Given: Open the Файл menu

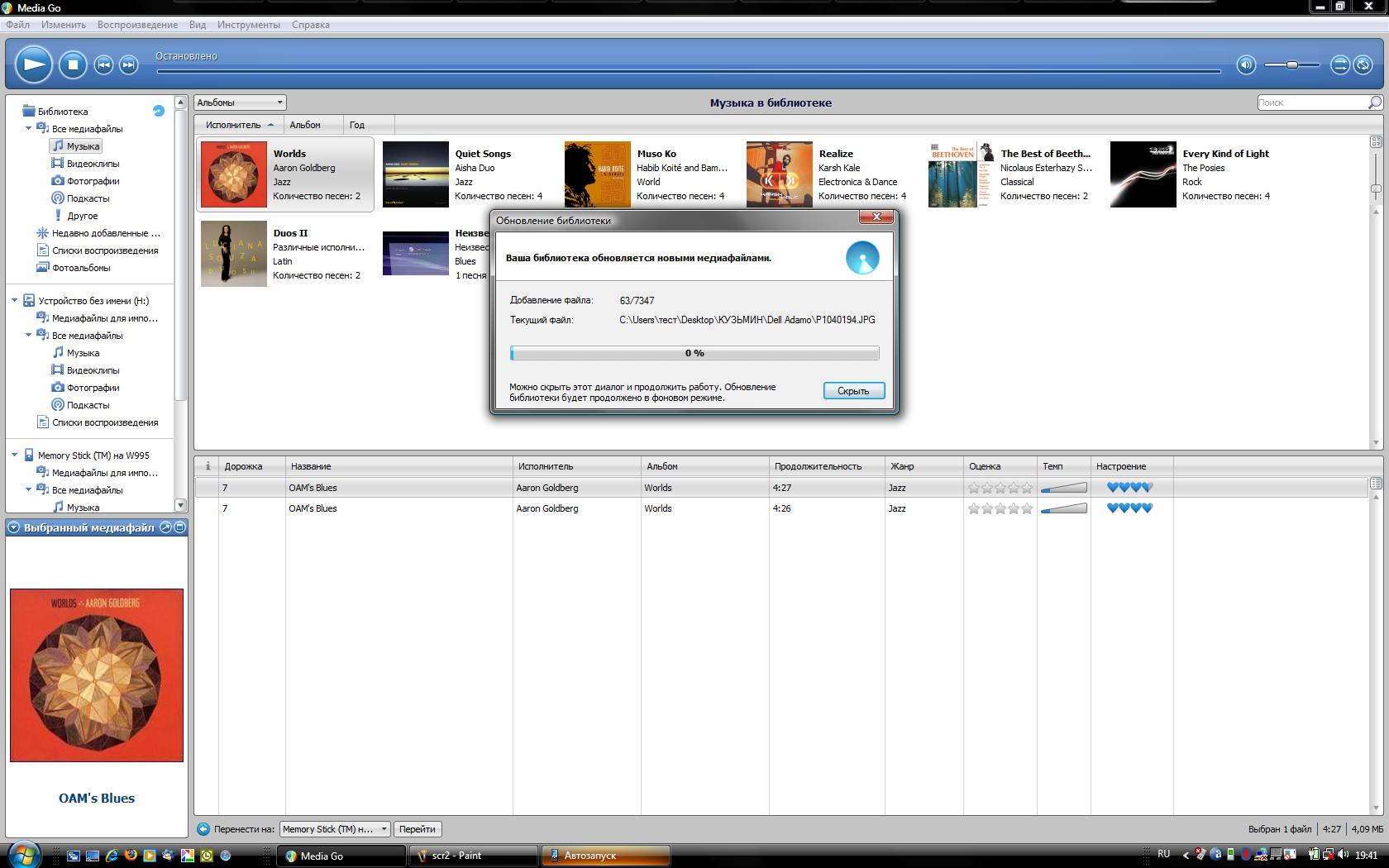Looking at the screenshot, I should click(x=17, y=25).
